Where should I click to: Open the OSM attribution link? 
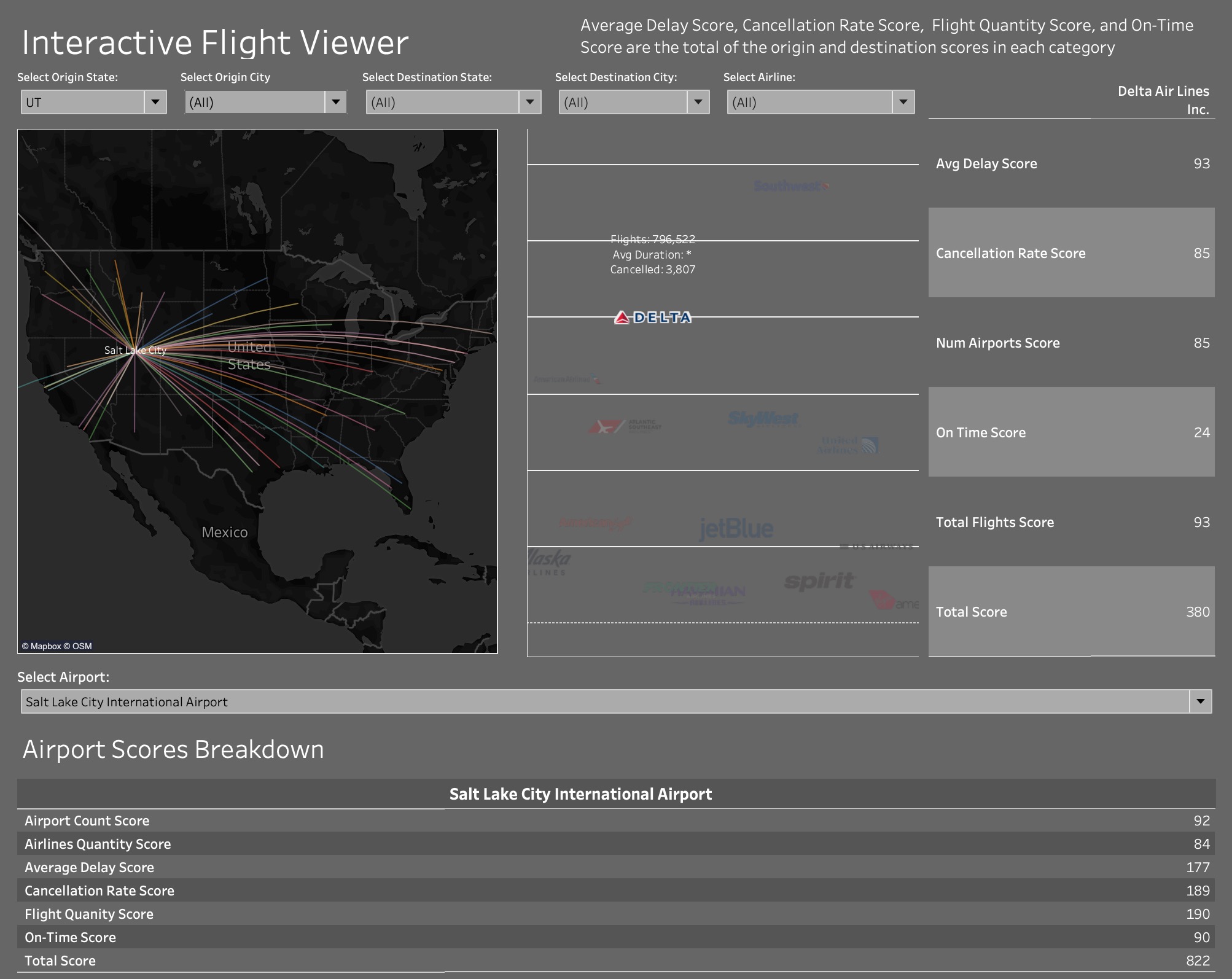pos(82,646)
